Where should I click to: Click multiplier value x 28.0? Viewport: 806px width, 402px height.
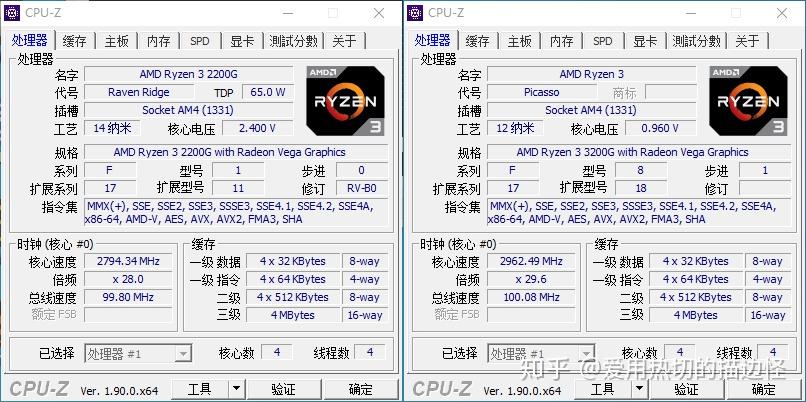pyautogui.click(x=128, y=279)
